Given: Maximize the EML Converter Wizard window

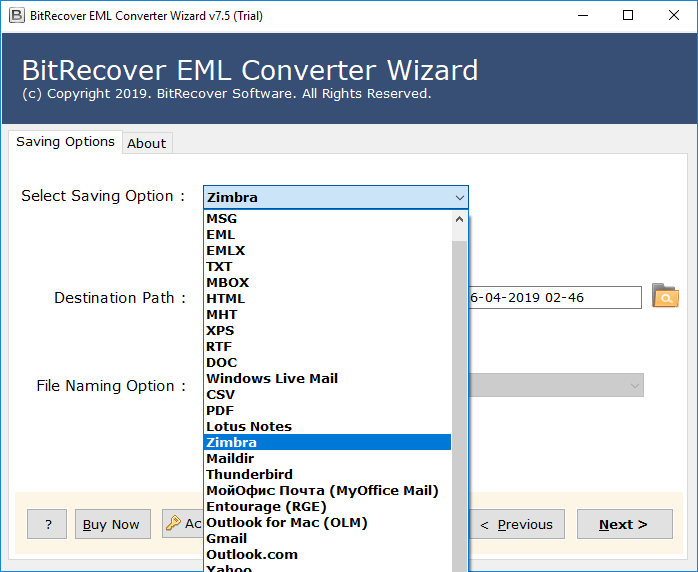Looking at the screenshot, I should tap(628, 16).
